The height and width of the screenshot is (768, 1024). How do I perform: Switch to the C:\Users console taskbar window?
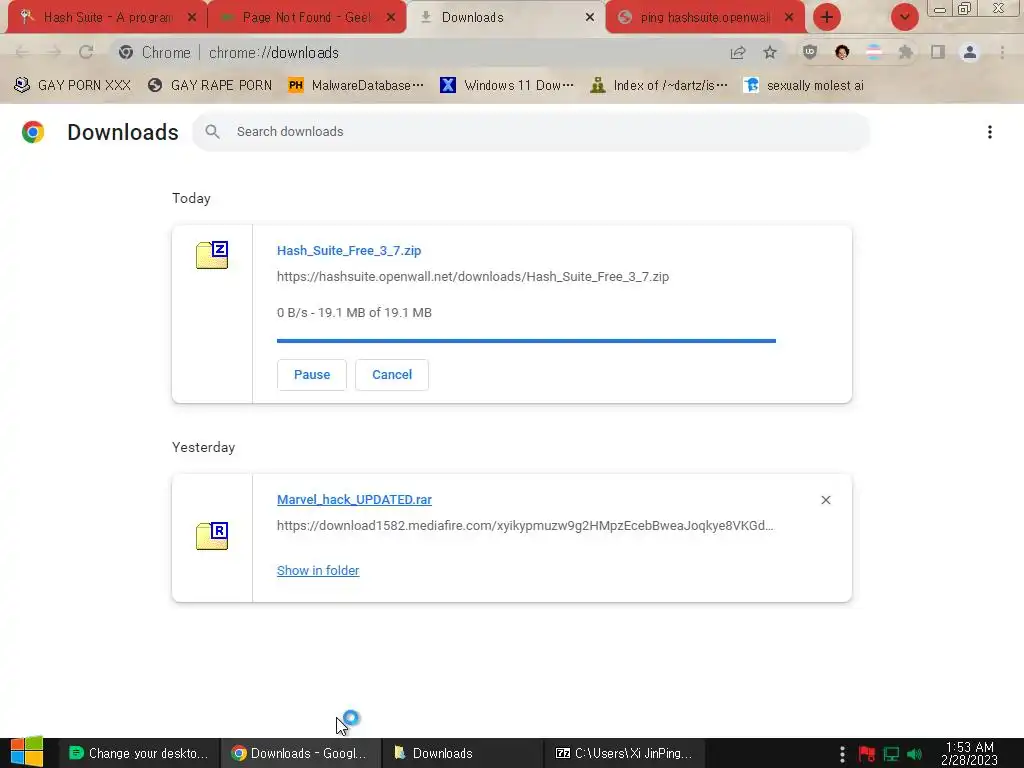pyautogui.click(x=624, y=753)
